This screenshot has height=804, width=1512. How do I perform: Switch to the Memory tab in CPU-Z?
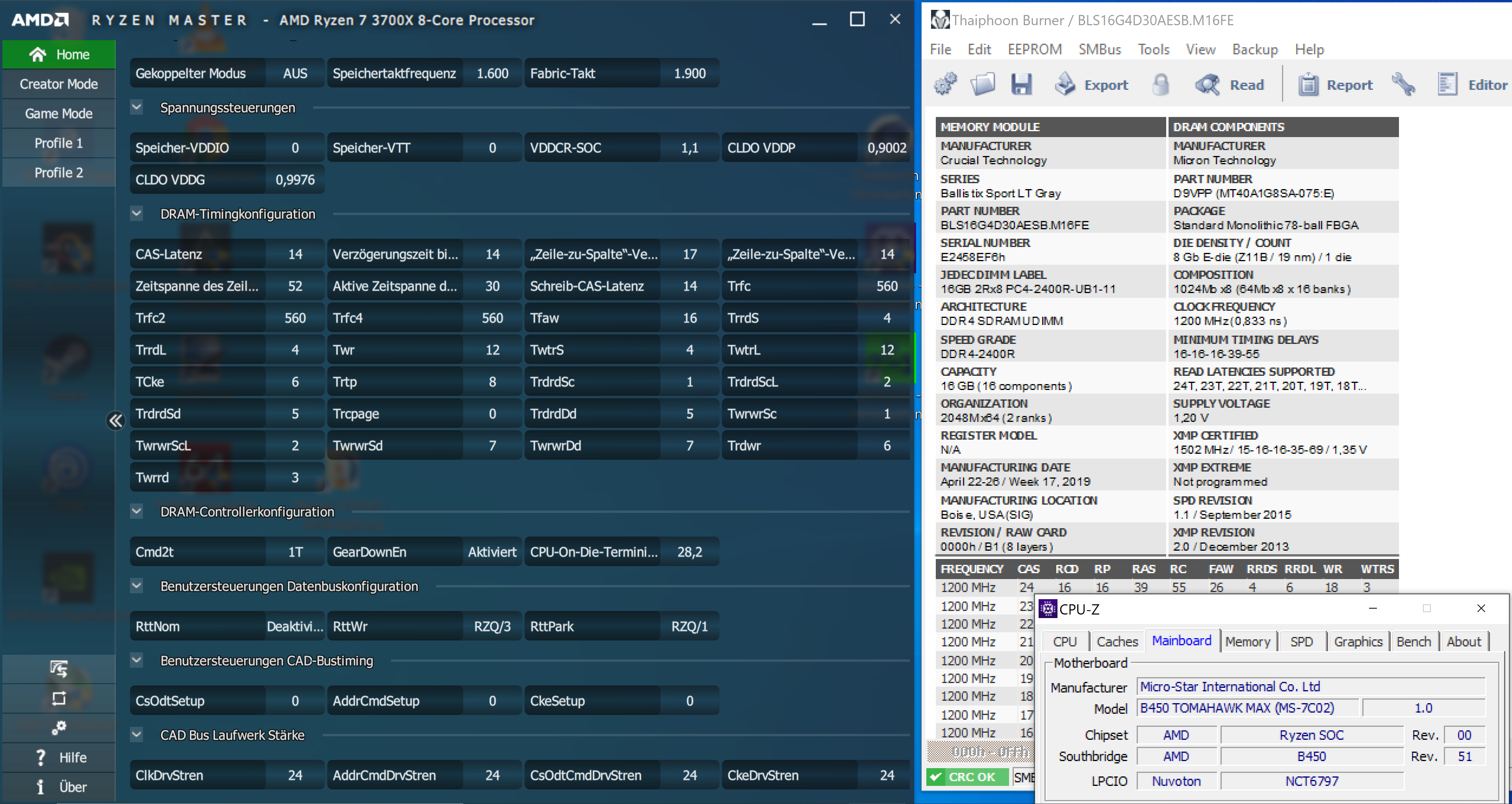[1247, 641]
